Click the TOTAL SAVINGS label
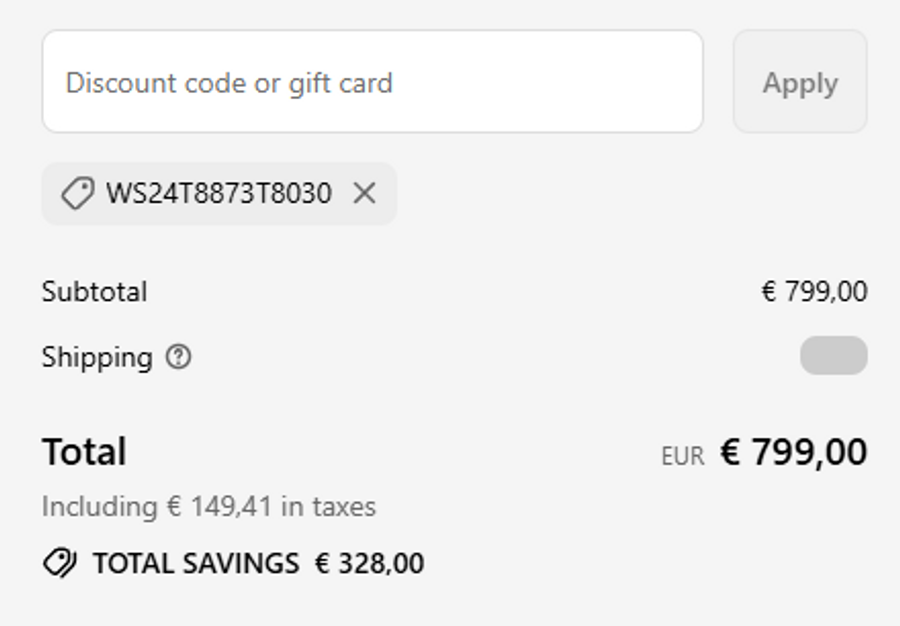 point(196,564)
